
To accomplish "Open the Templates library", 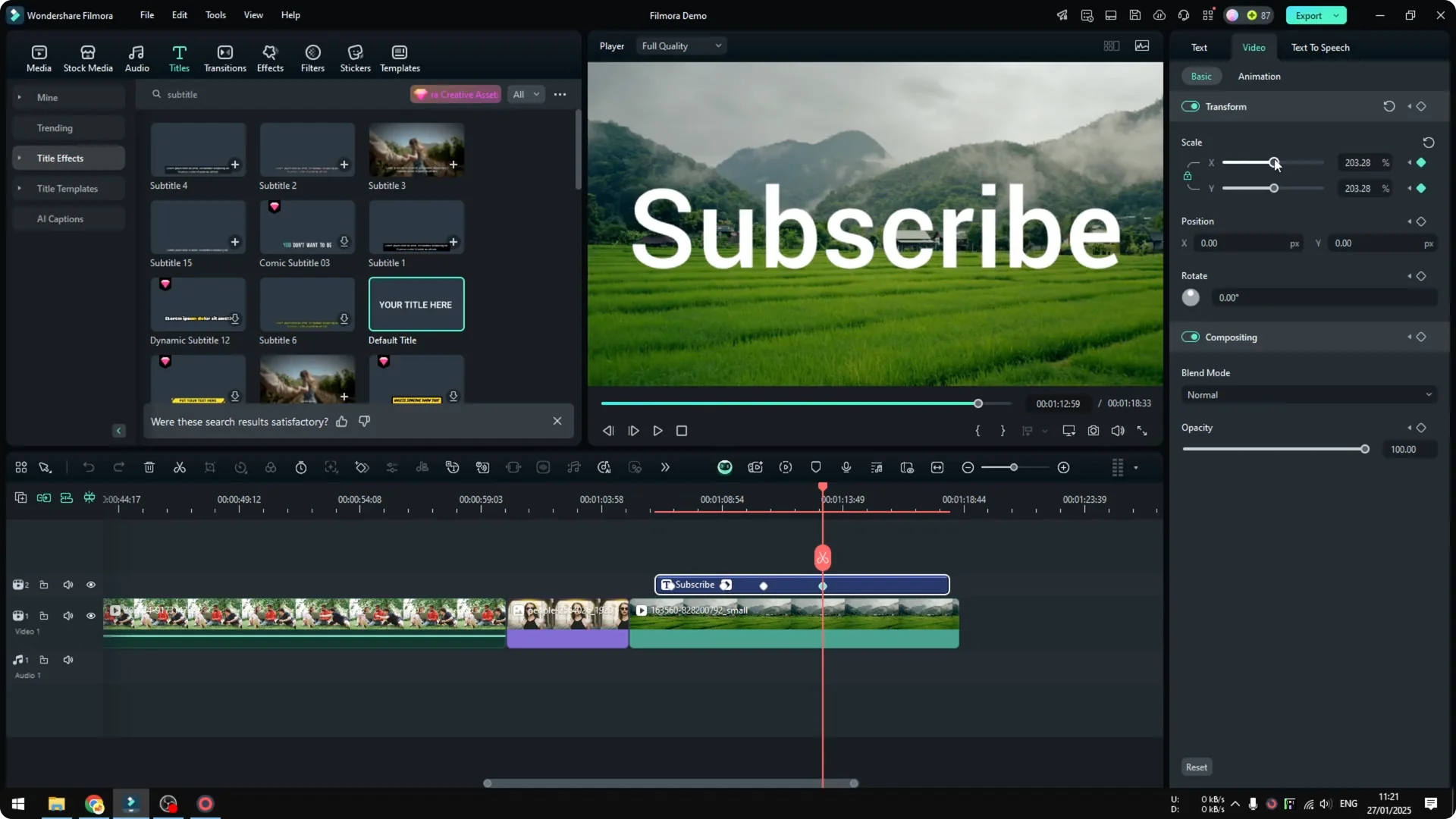I will [x=400, y=58].
